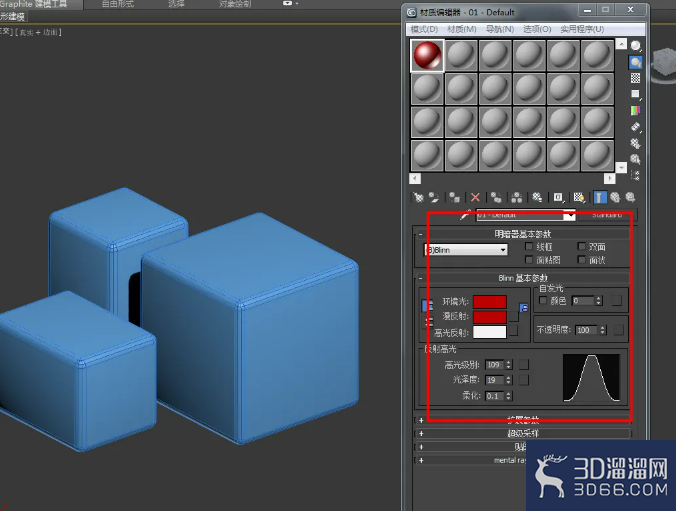Click the specular color map button
This screenshot has height=511, width=676.
513,331
